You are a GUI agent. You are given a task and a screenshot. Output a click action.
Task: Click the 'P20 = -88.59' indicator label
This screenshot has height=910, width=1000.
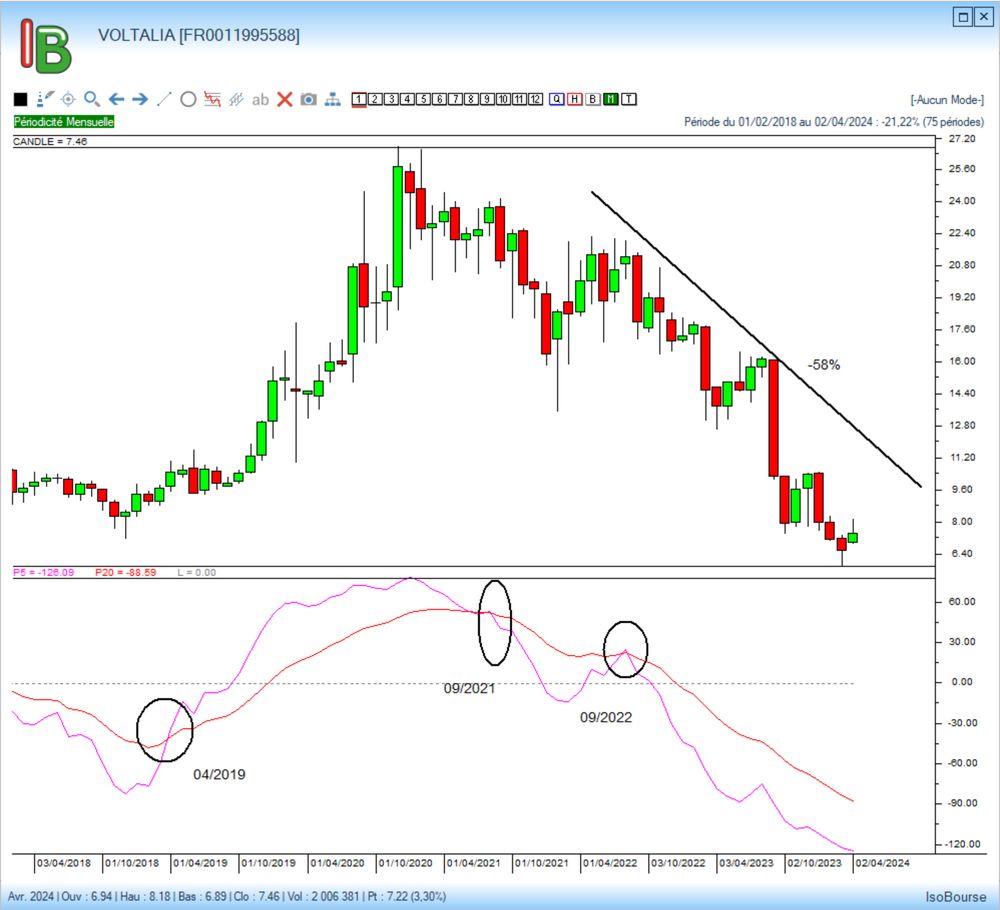tap(126, 572)
